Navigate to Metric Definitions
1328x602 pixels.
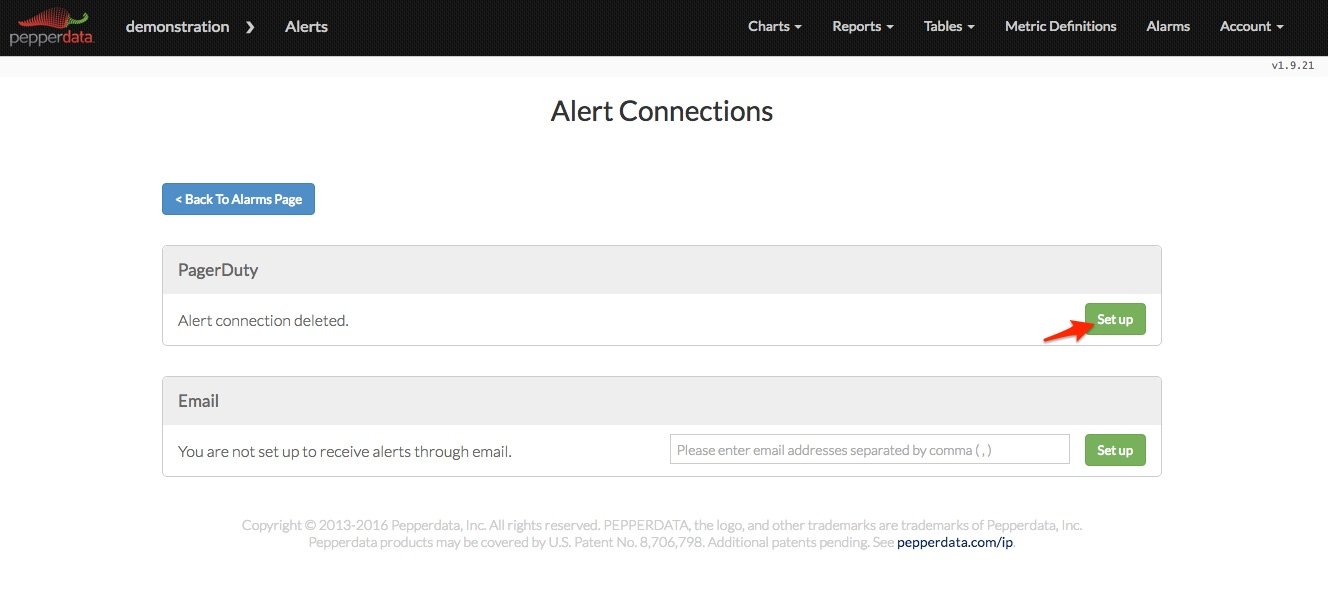point(1060,27)
